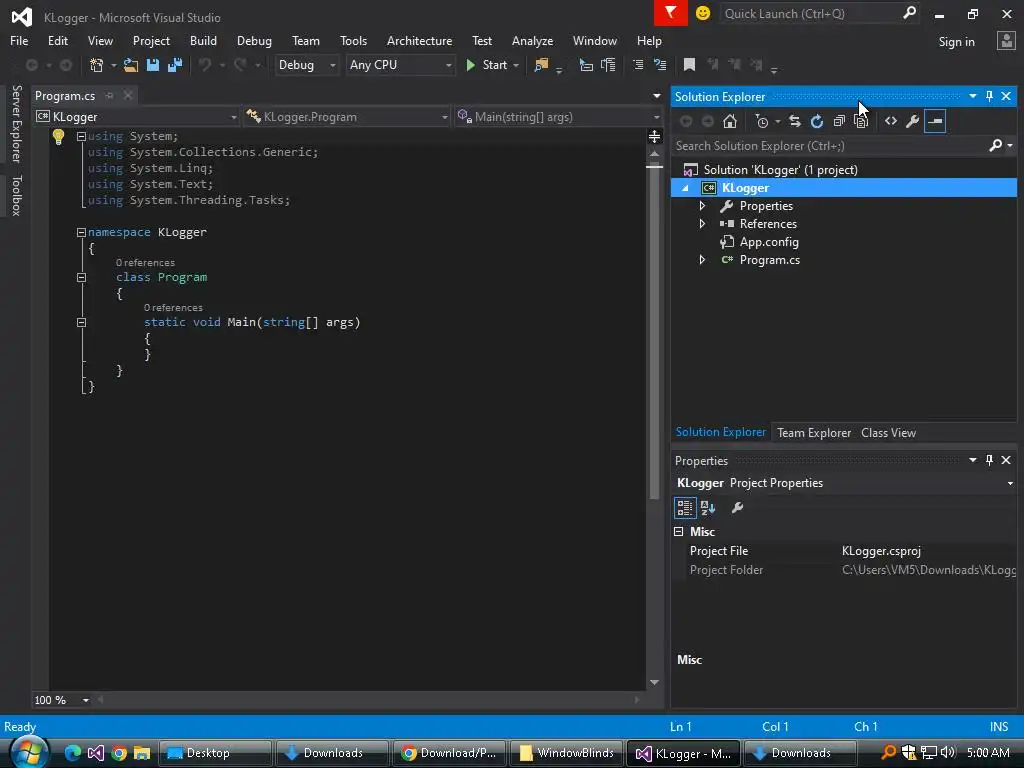1024x768 pixels.
Task: Click the red notifications flag icon
Action: click(671, 13)
